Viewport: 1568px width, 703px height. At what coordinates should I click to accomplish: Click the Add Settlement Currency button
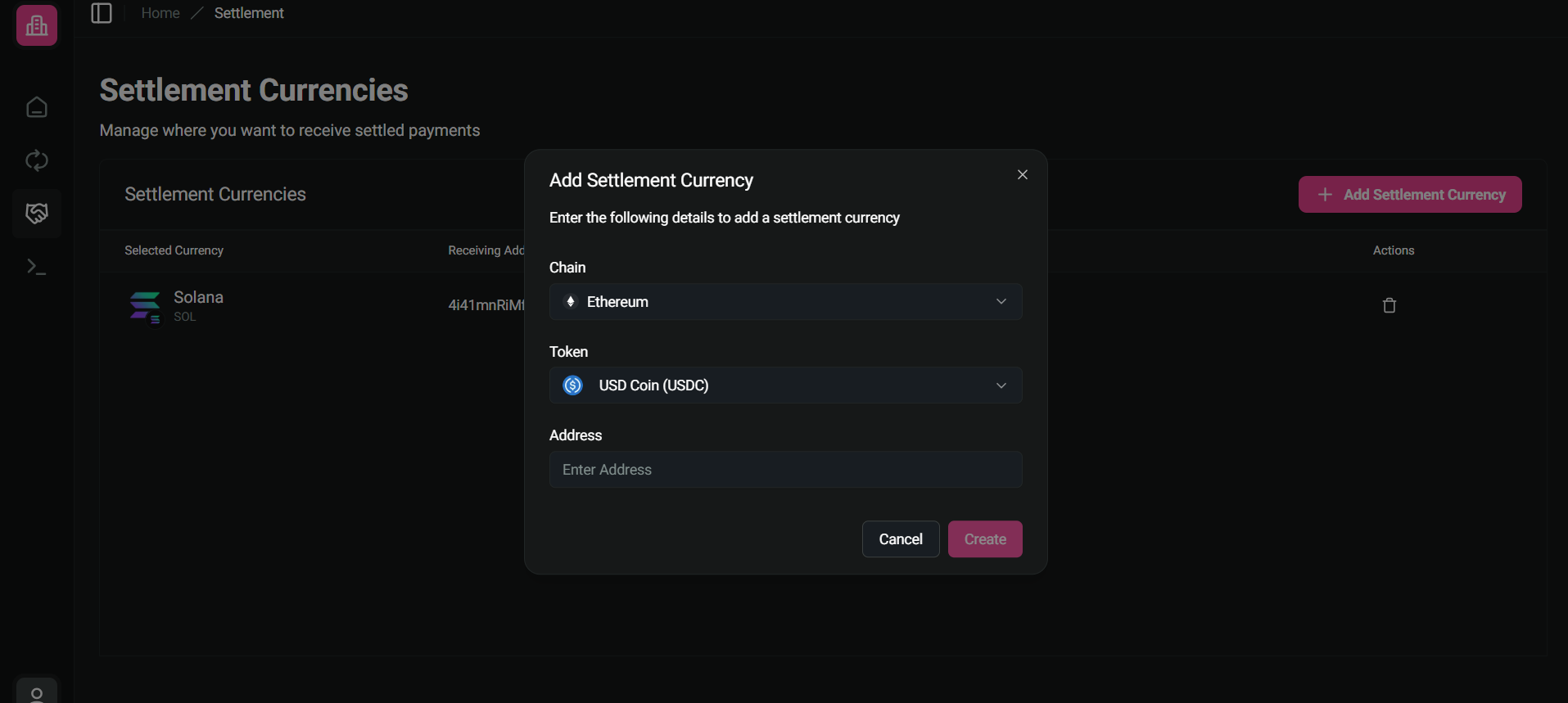pyautogui.click(x=1410, y=195)
